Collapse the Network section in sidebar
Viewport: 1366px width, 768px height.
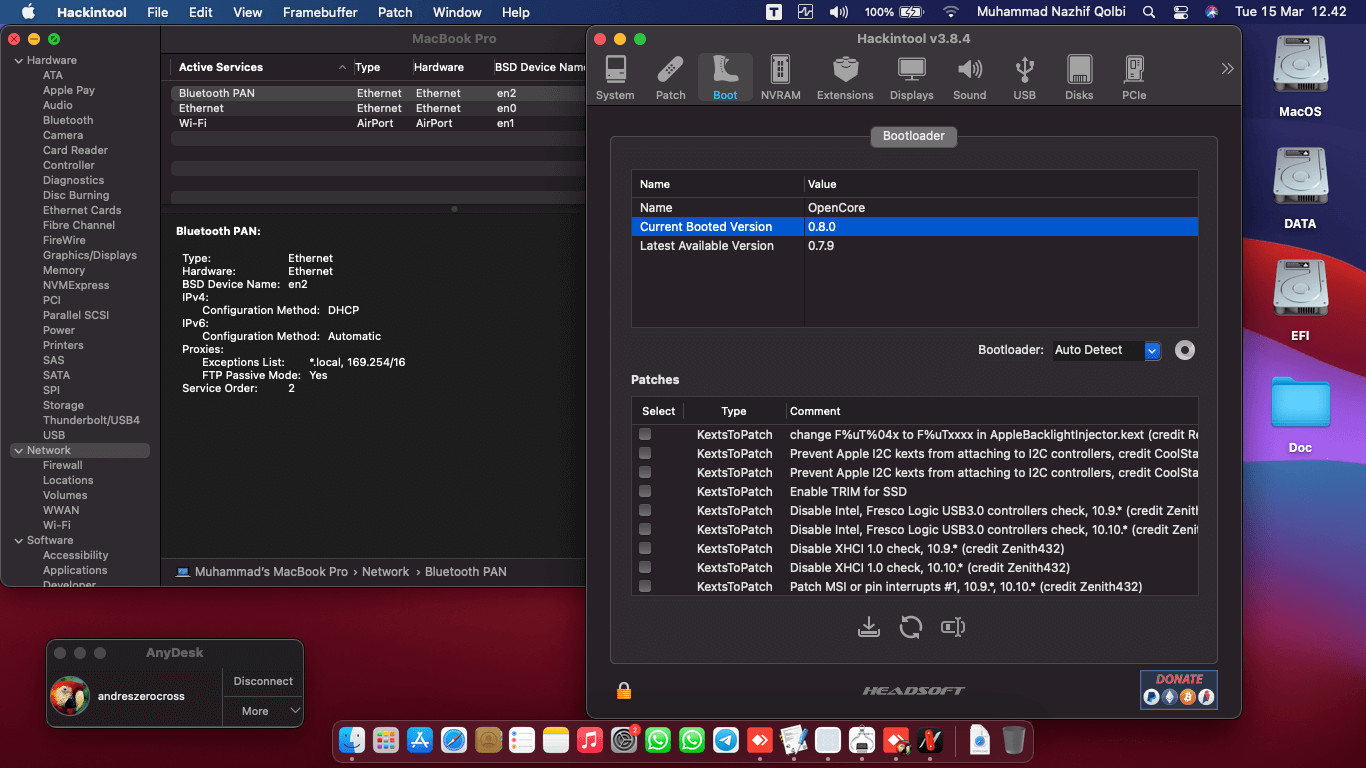click(18, 451)
